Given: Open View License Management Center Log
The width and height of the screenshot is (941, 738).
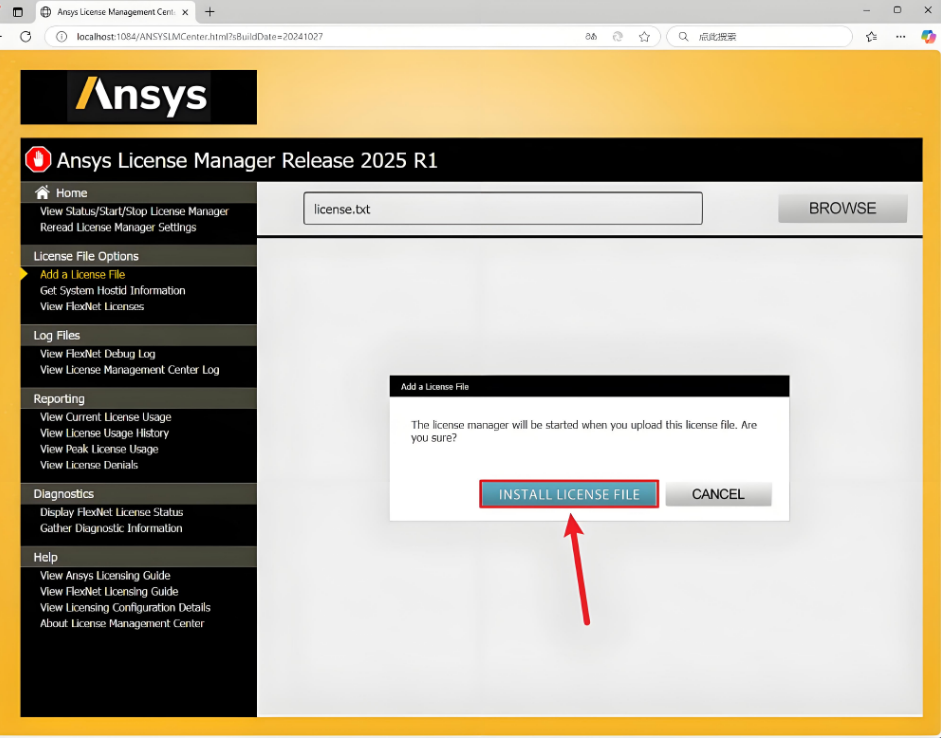Looking at the screenshot, I should point(130,370).
